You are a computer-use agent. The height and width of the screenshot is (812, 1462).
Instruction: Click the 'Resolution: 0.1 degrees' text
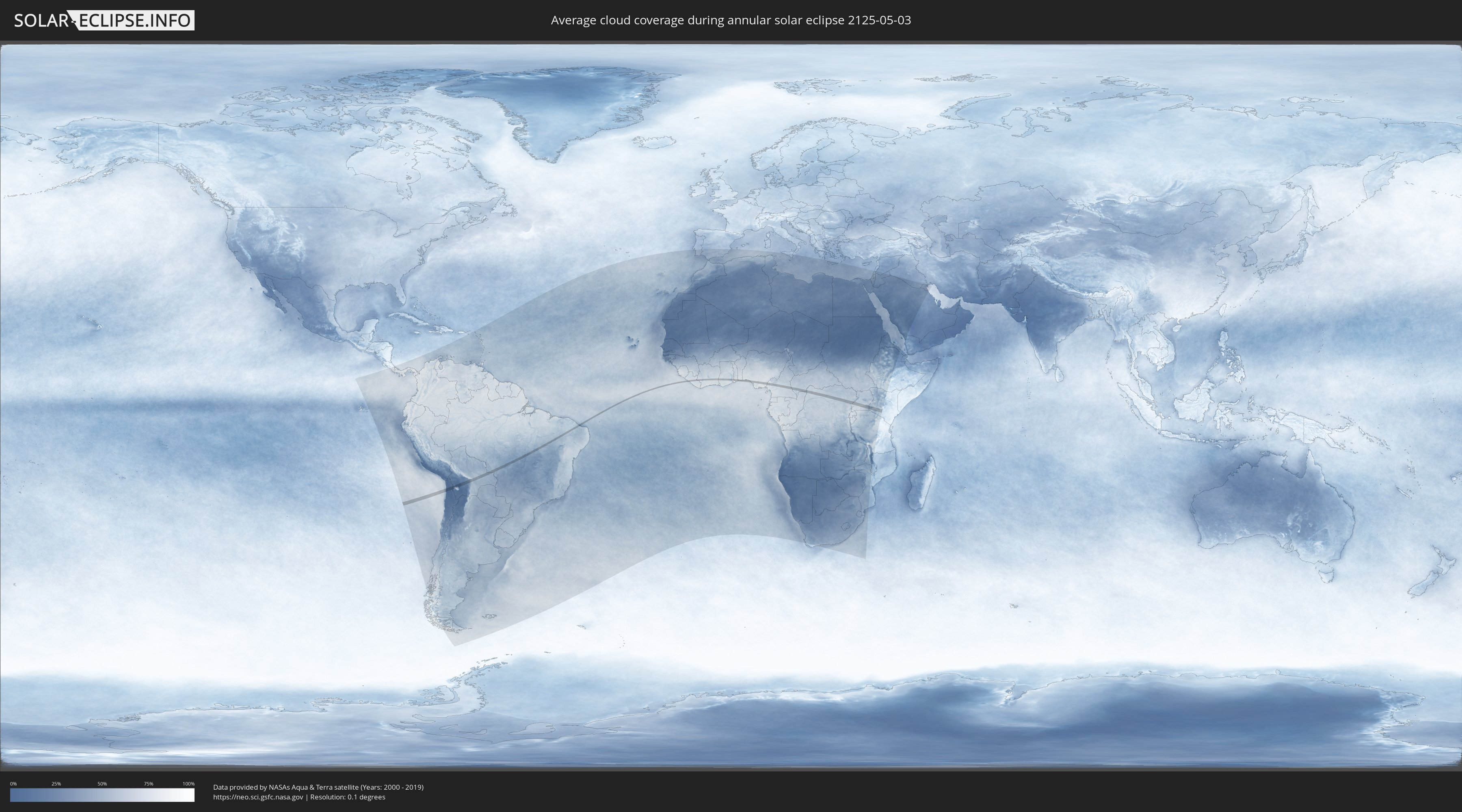point(347,797)
